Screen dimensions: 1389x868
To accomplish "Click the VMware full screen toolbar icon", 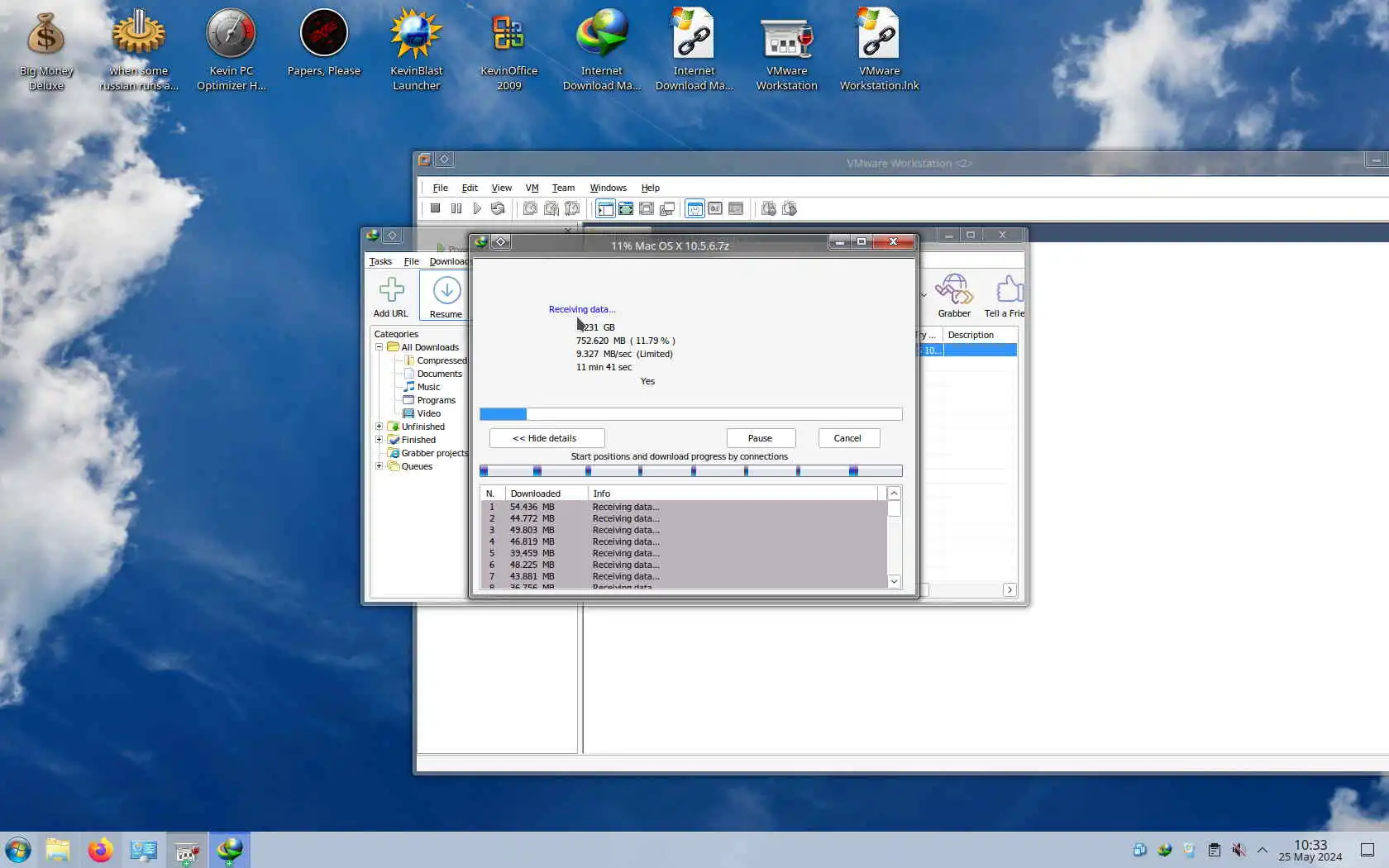I will (626, 208).
